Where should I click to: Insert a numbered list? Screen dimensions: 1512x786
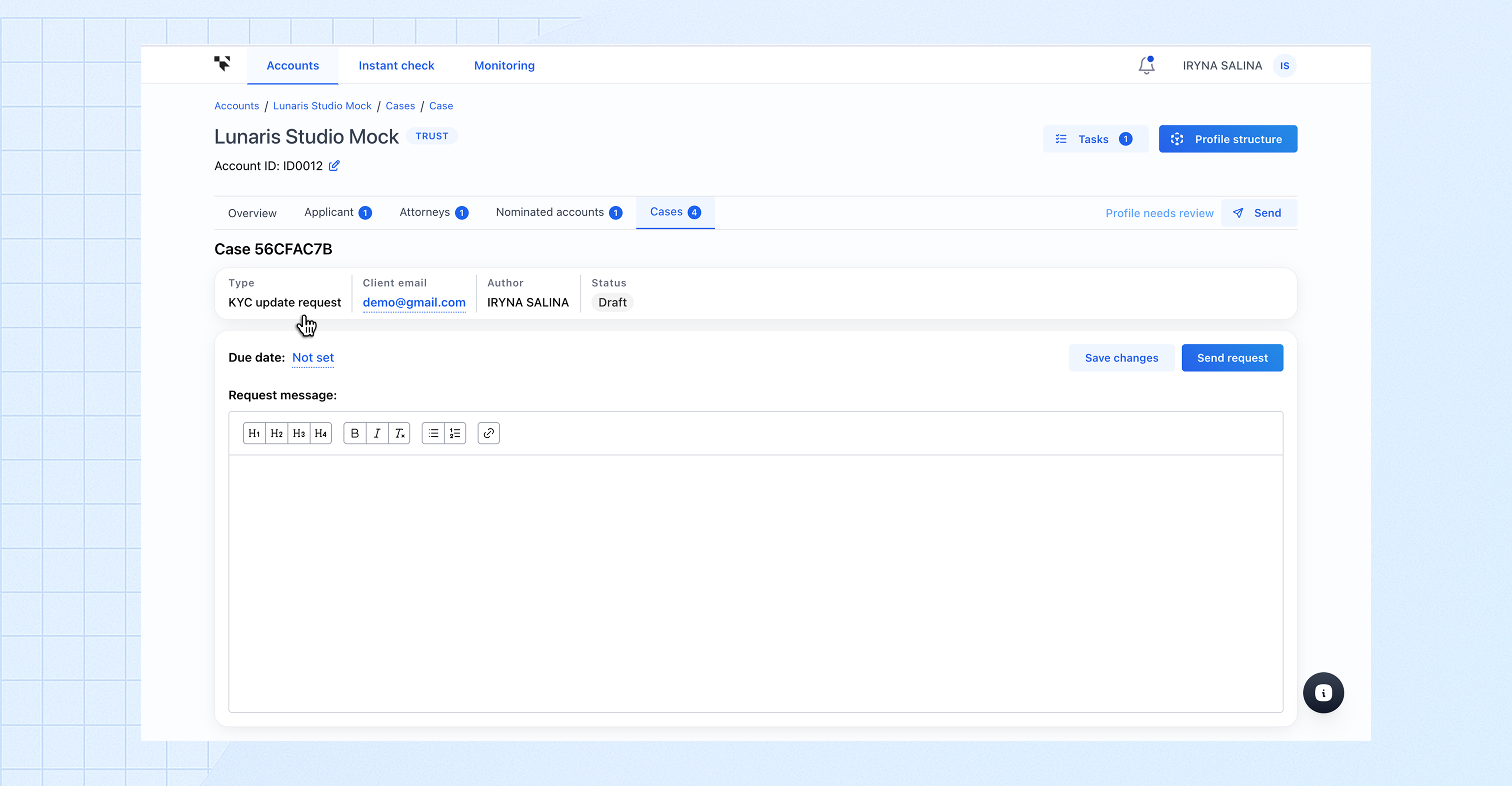click(x=455, y=433)
